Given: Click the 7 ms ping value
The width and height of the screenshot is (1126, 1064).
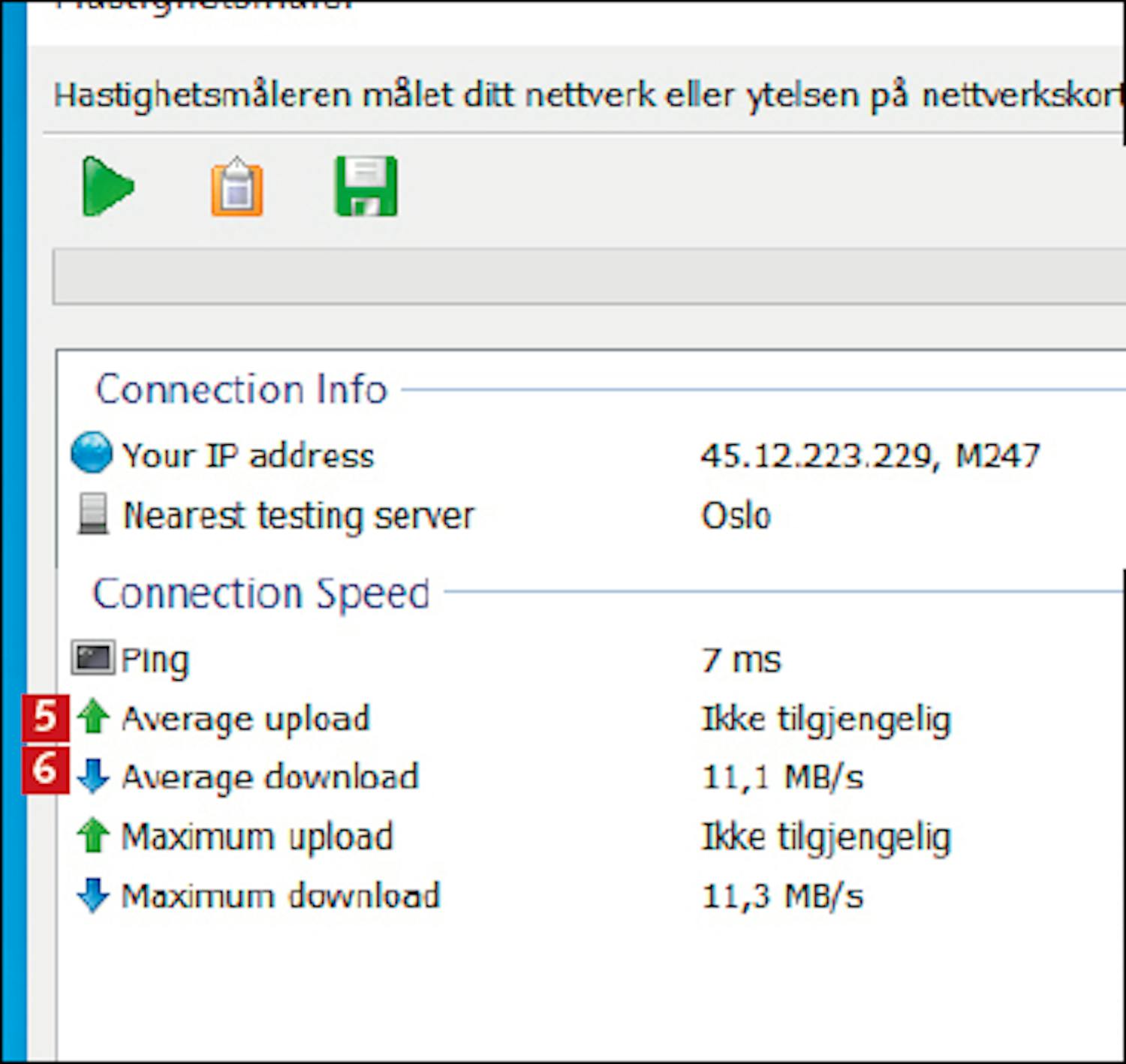Looking at the screenshot, I should [x=741, y=660].
